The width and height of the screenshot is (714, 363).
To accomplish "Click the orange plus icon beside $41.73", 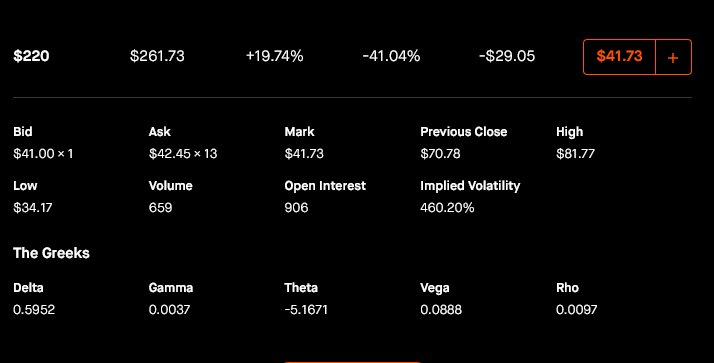I will [x=673, y=57].
